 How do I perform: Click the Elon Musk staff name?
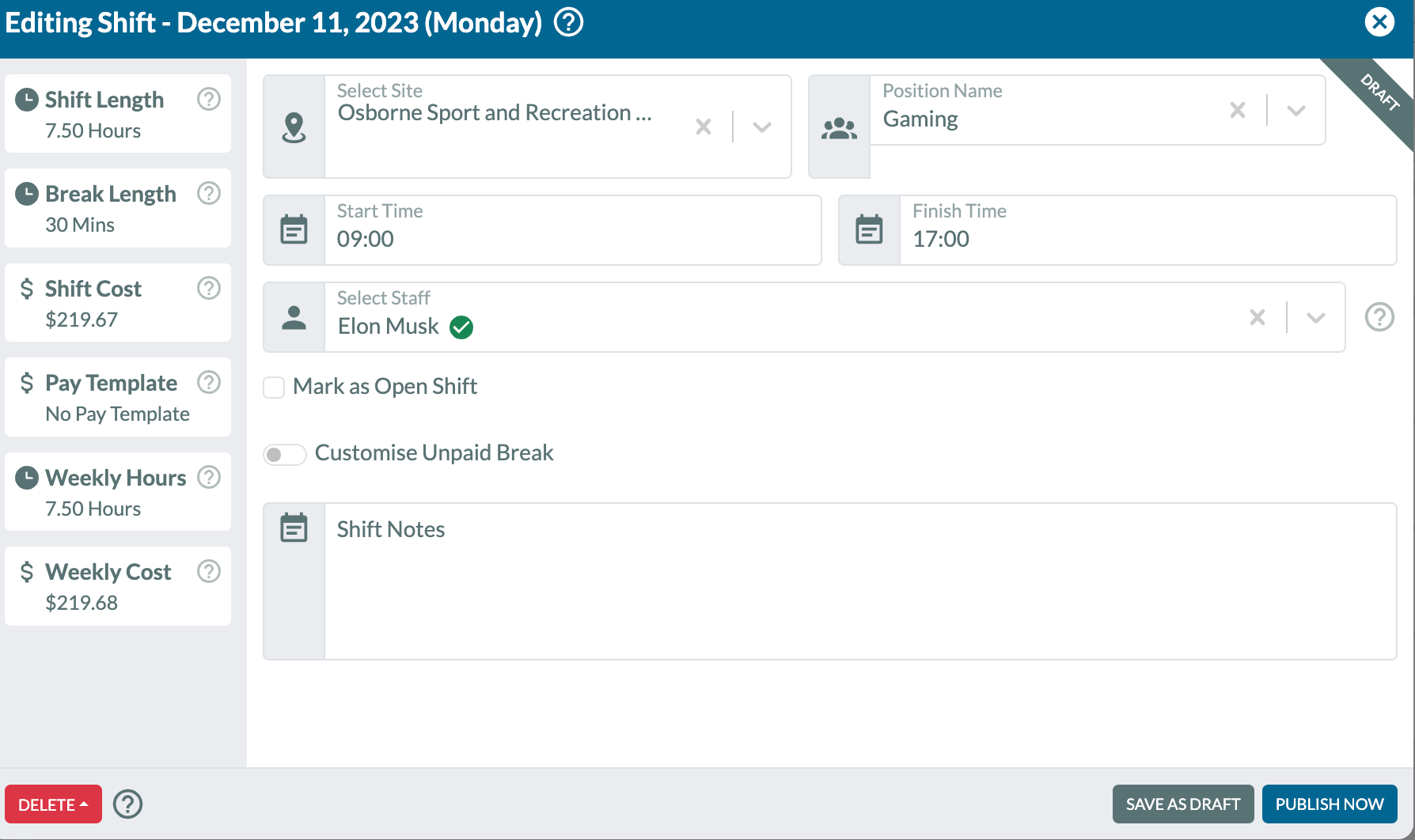(x=388, y=326)
